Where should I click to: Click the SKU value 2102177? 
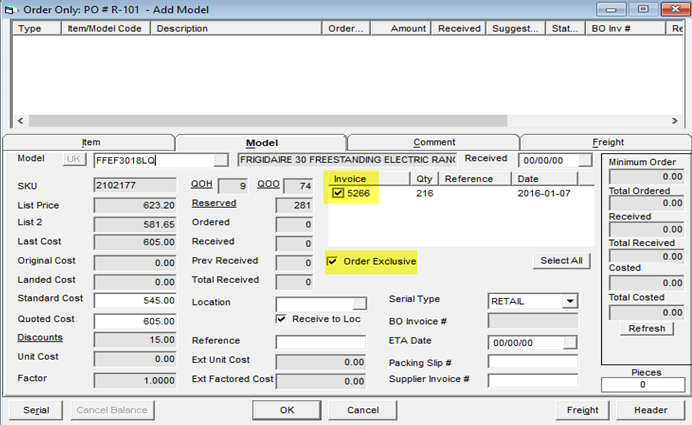(135, 185)
